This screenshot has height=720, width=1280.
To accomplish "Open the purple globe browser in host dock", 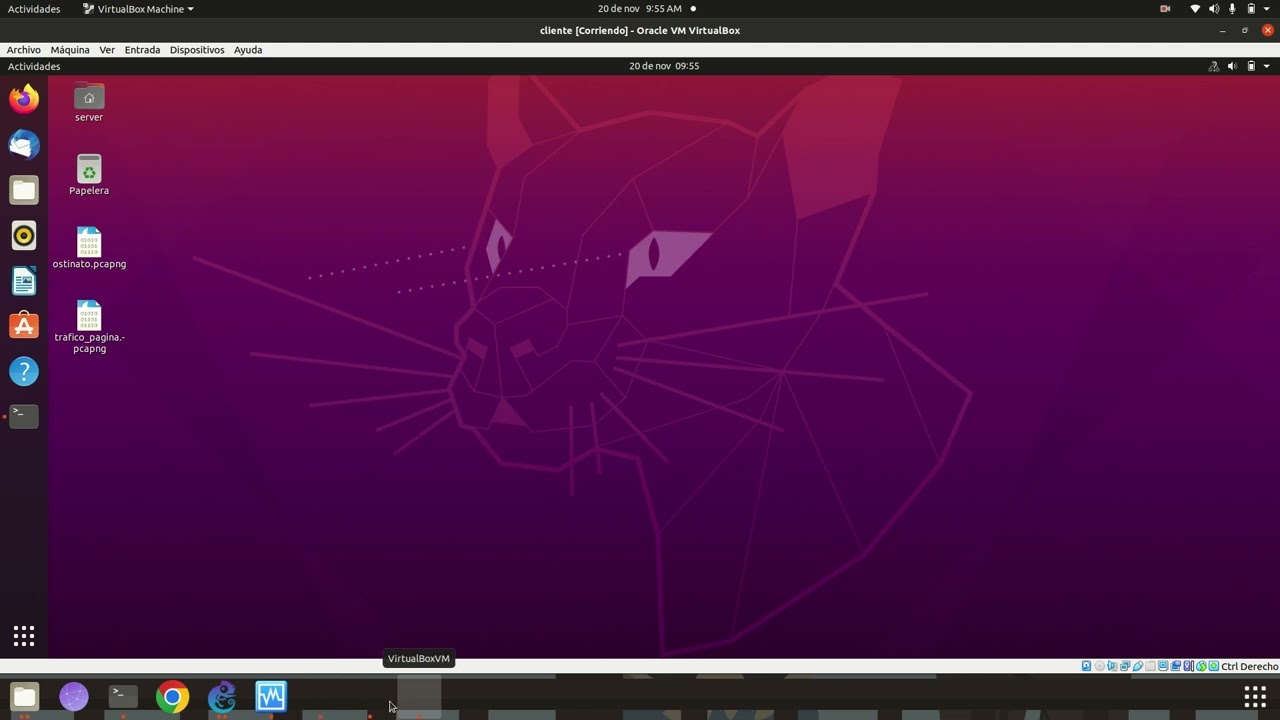I will click(74, 696).
